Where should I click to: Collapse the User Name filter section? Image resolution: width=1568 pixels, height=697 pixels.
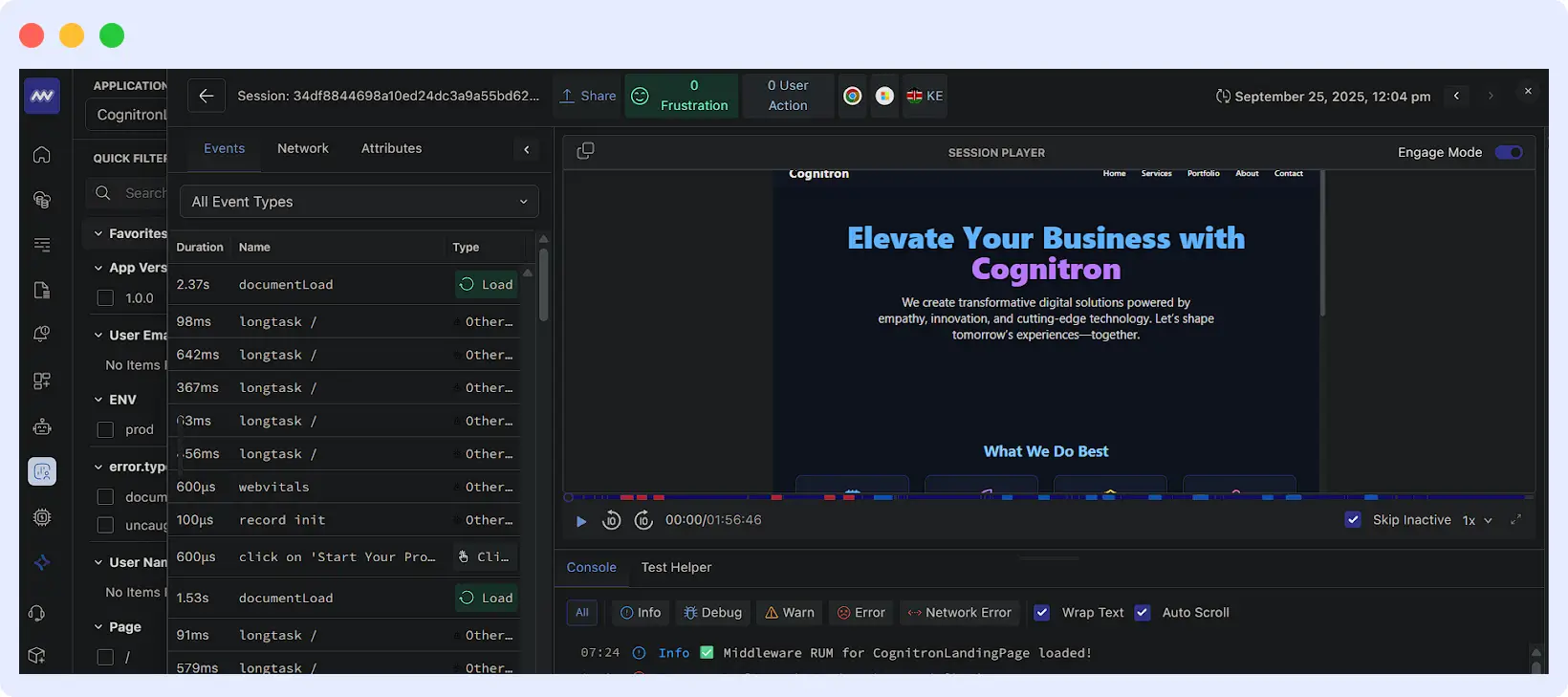(x=98, y=562)
